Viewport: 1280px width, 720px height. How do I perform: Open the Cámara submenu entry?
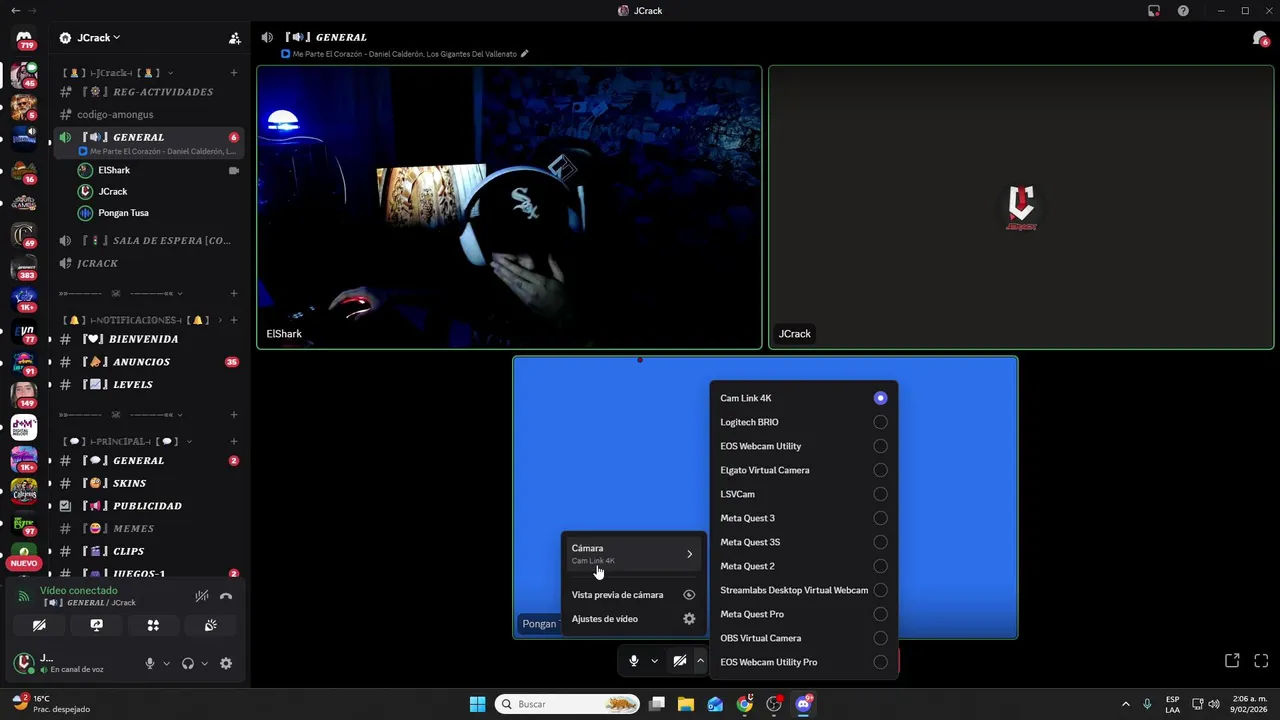tap(632, 554)
